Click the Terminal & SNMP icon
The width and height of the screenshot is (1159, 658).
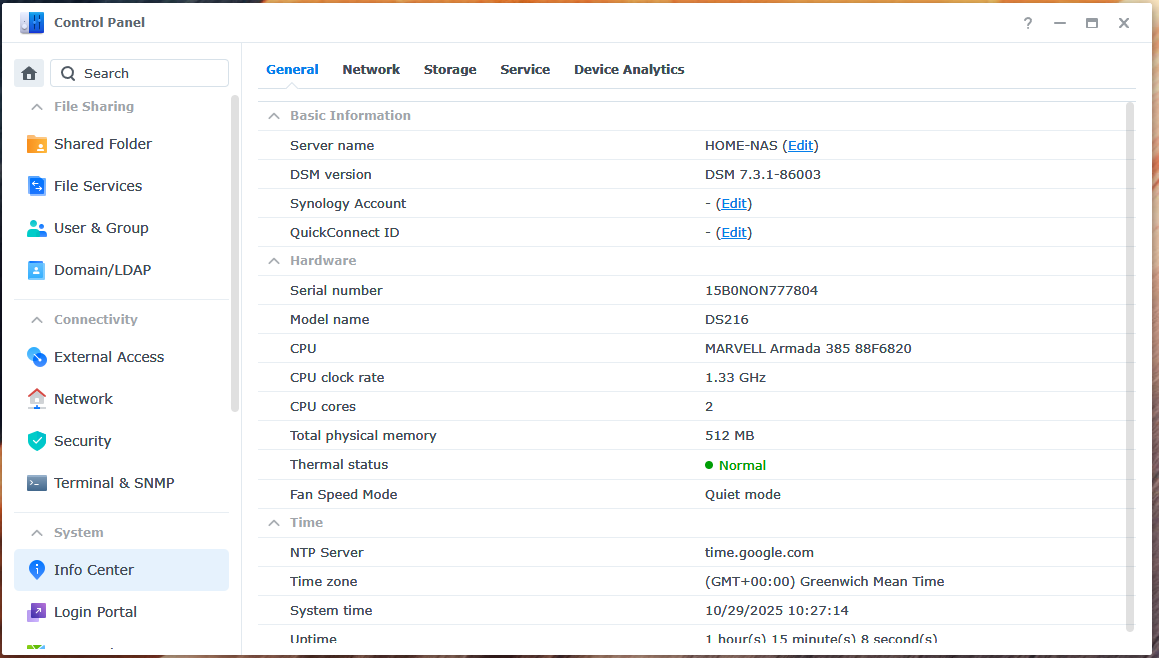[x=36, y=483]
